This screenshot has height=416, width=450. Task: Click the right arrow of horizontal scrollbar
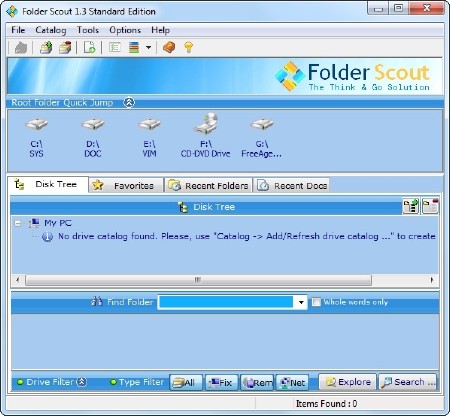(432, 280)
